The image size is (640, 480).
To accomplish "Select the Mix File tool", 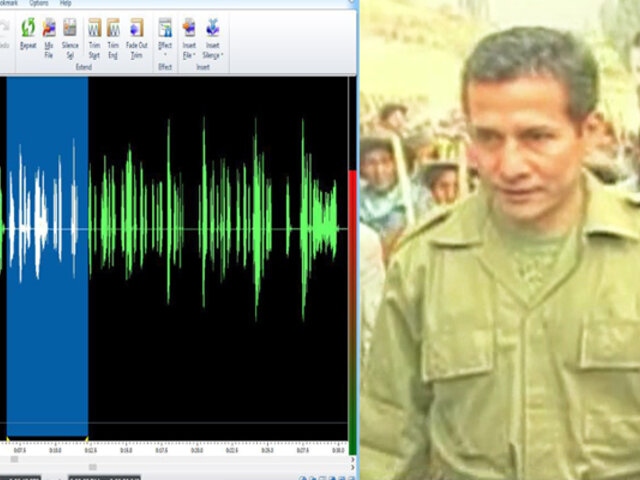I will click(49, 35).
